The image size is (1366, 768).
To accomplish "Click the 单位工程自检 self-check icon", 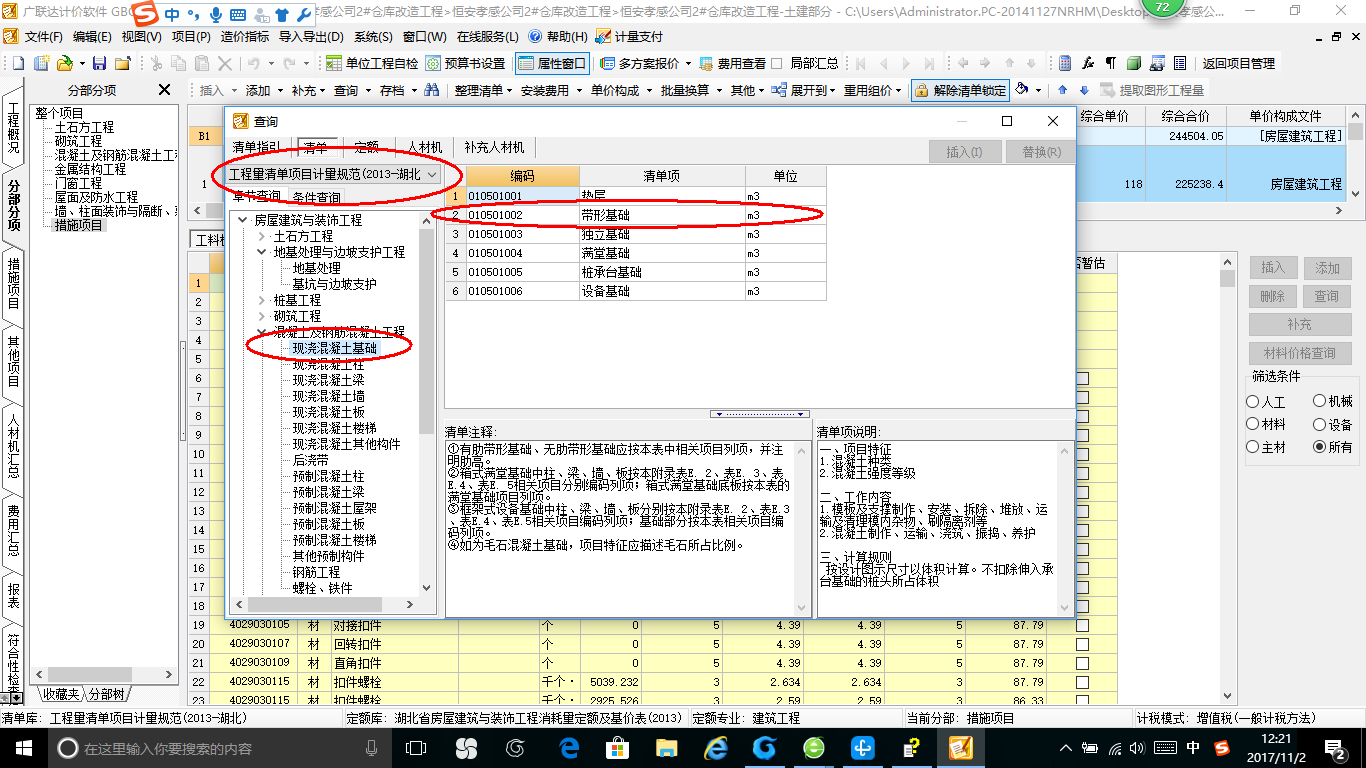I will pyautogui.click(x=334, y=63).
